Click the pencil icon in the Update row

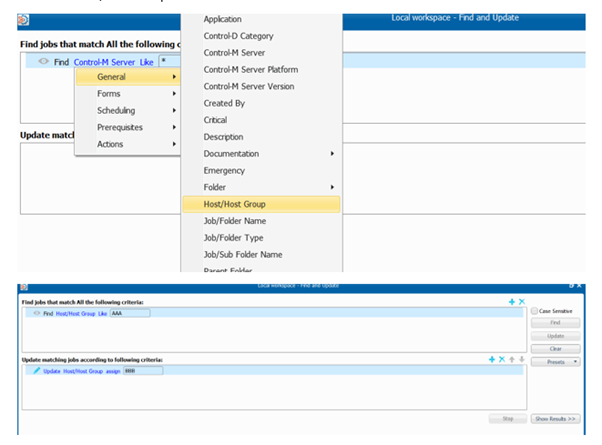(36, 371)
